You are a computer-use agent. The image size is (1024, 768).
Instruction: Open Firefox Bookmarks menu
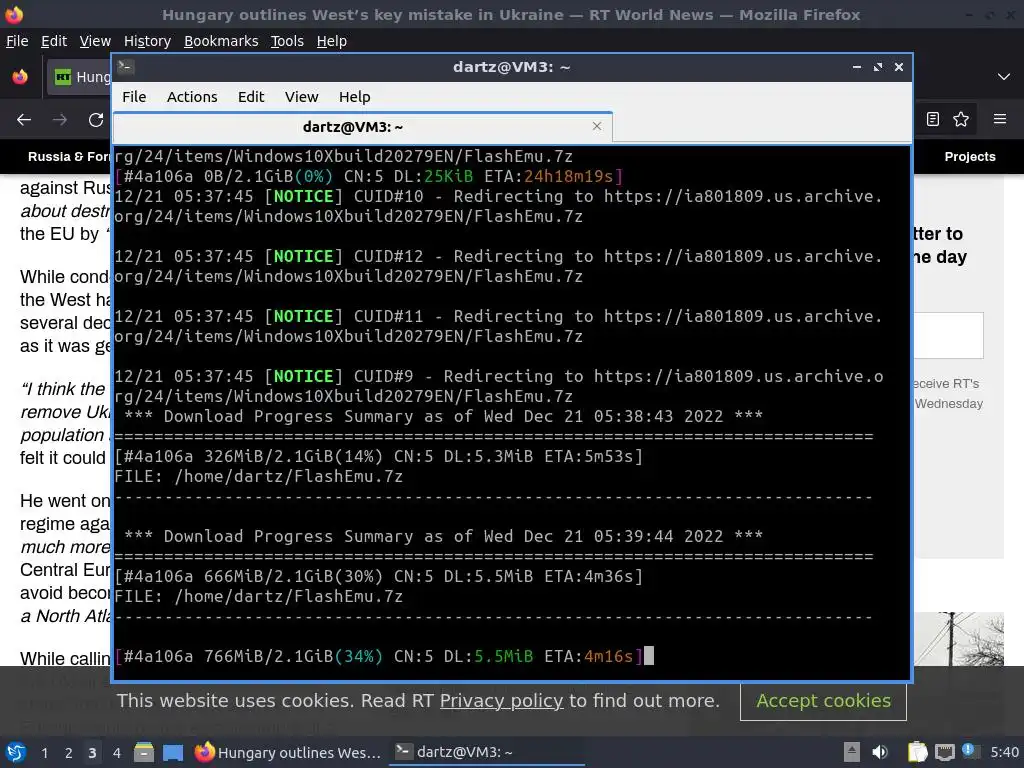pyautogui.click(x=221, y=40)
